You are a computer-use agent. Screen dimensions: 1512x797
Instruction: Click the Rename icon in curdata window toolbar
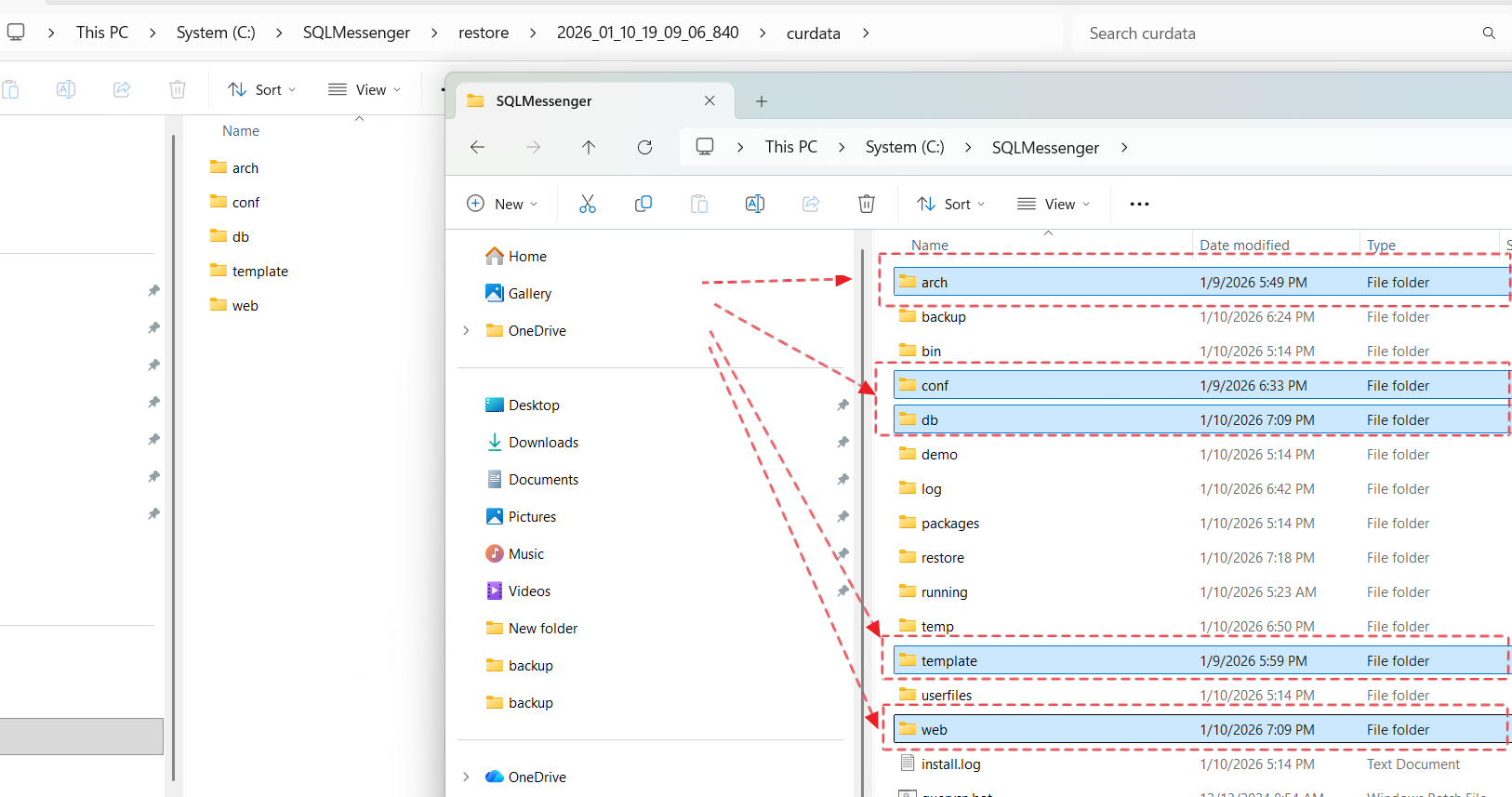(x=66, y=89)
